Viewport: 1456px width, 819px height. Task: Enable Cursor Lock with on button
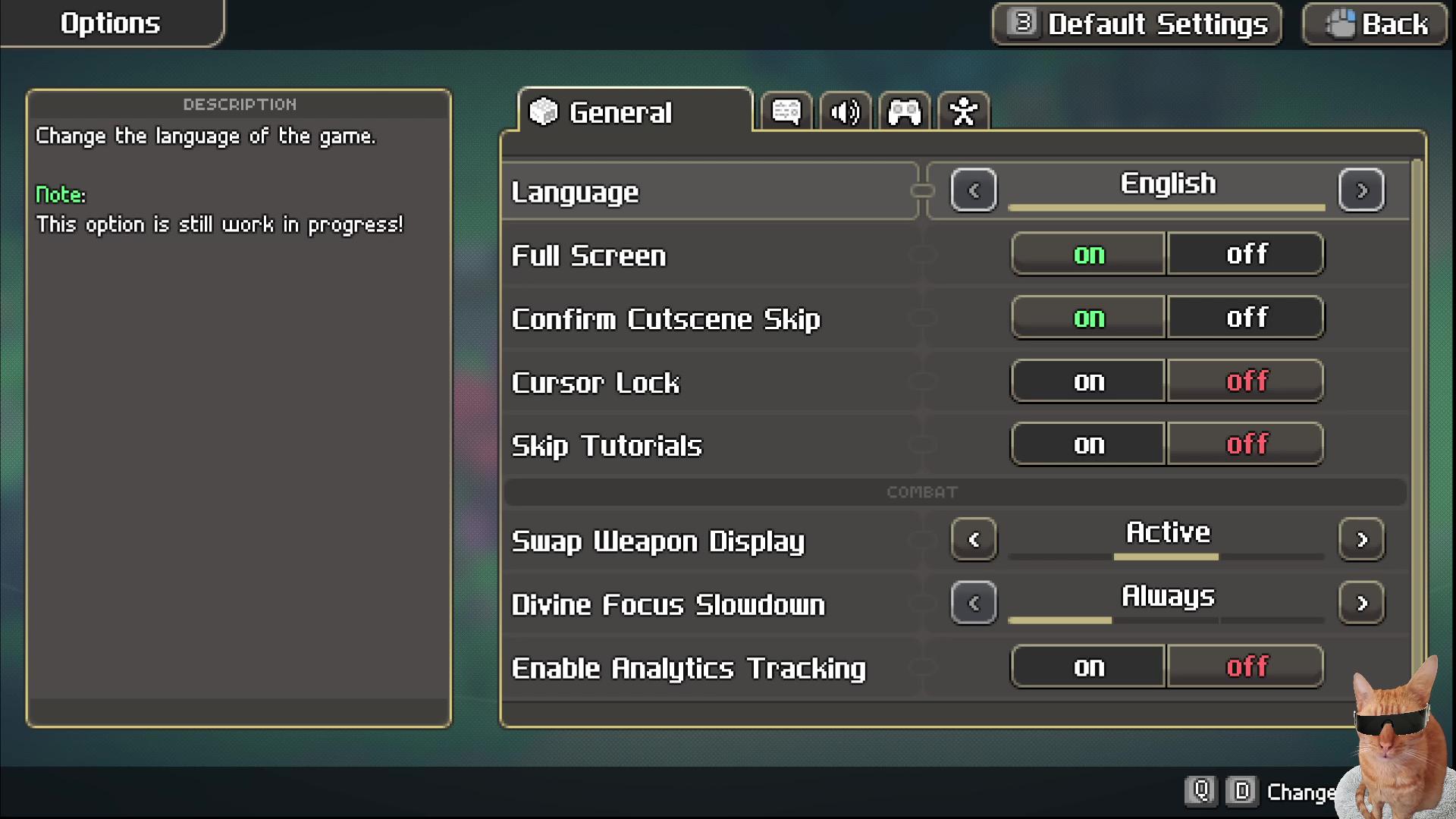point(1088,381)
